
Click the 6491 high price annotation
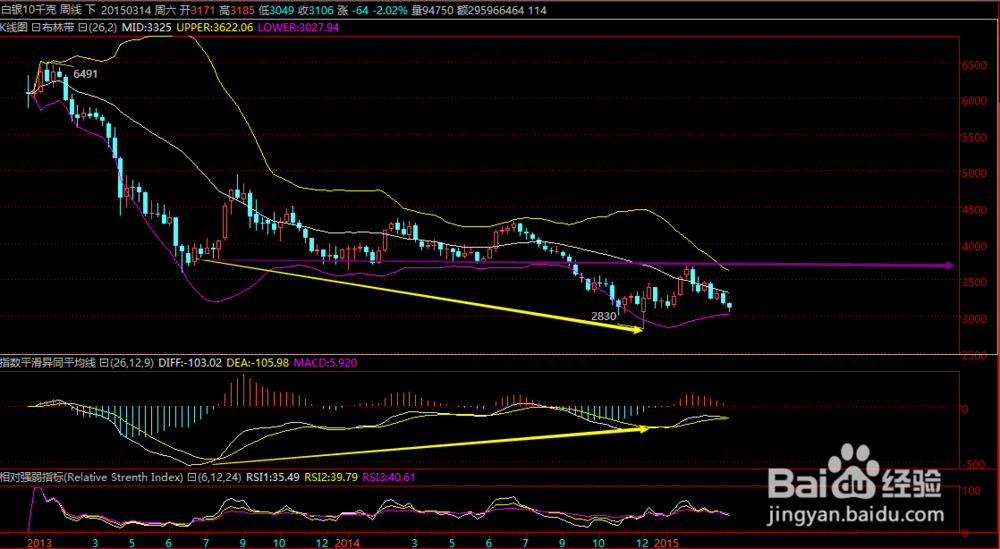pos(85,74)
